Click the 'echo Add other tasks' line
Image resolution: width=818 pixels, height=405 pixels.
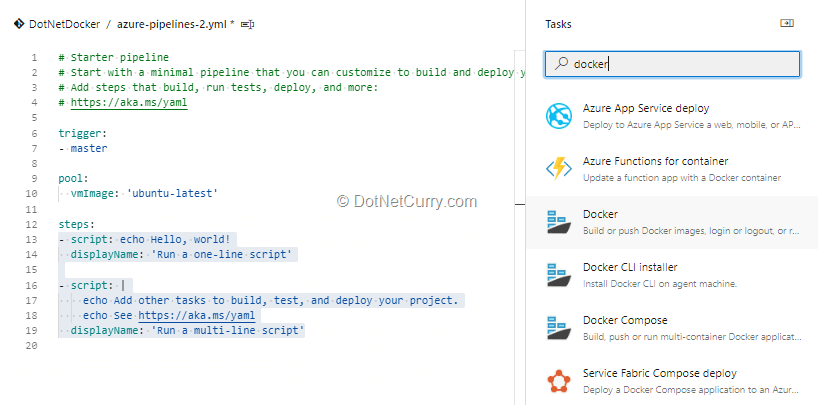coord(270,300)
